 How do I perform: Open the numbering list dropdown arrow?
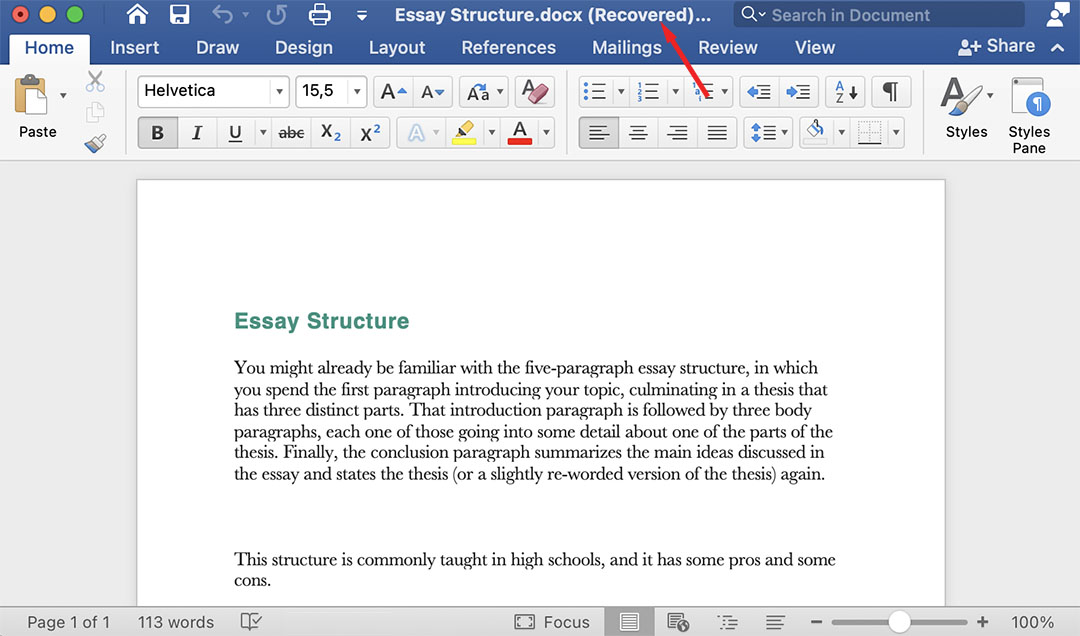pos(675,92)
